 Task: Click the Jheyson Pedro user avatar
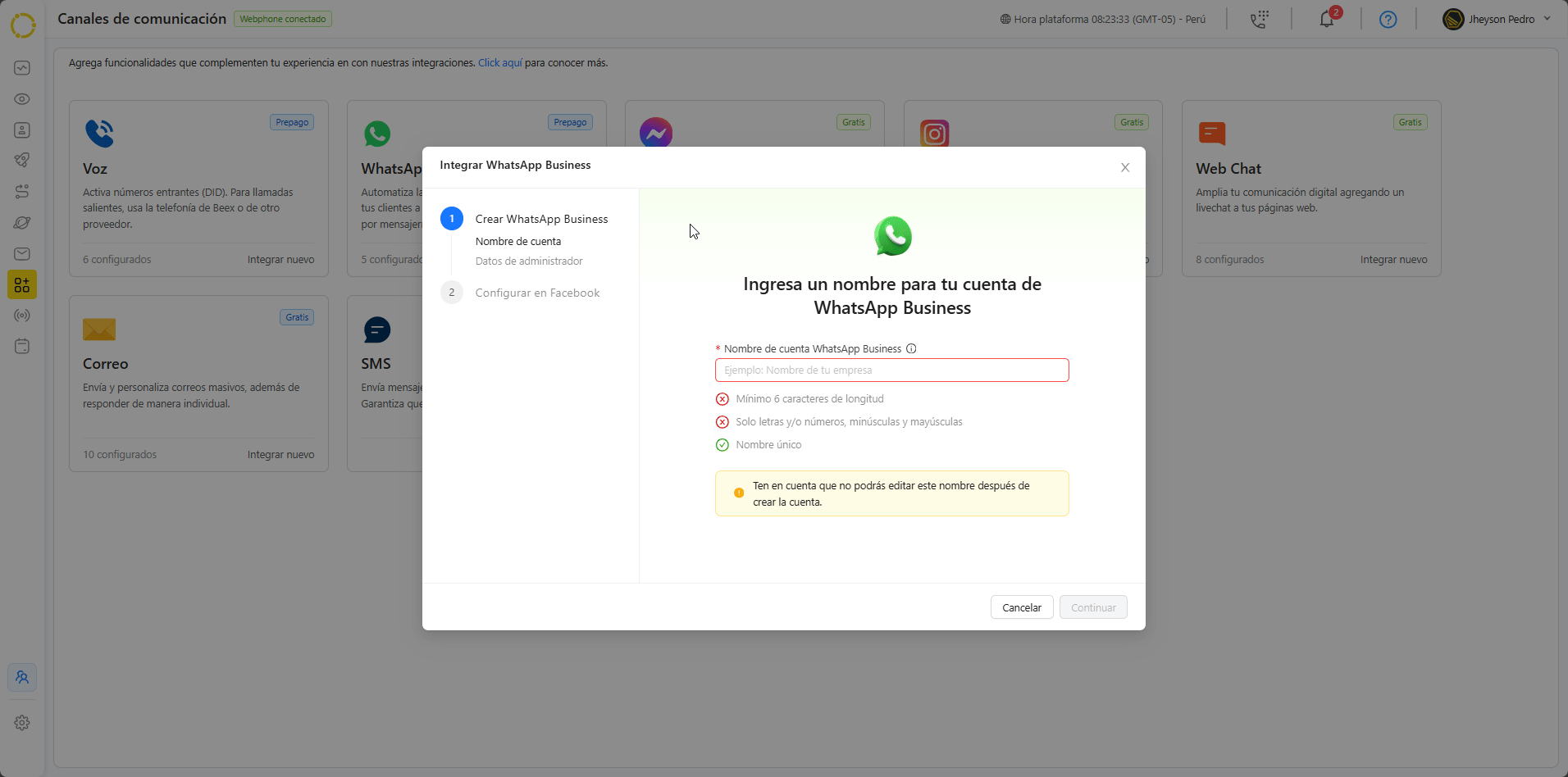coord(1453,19)
